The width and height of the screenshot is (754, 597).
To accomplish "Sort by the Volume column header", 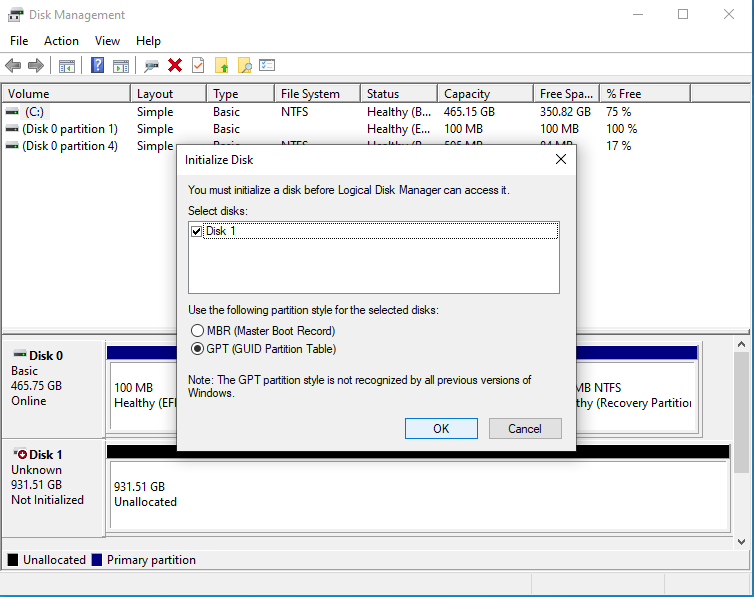I will pyautogui.click(x=66, y=94).
